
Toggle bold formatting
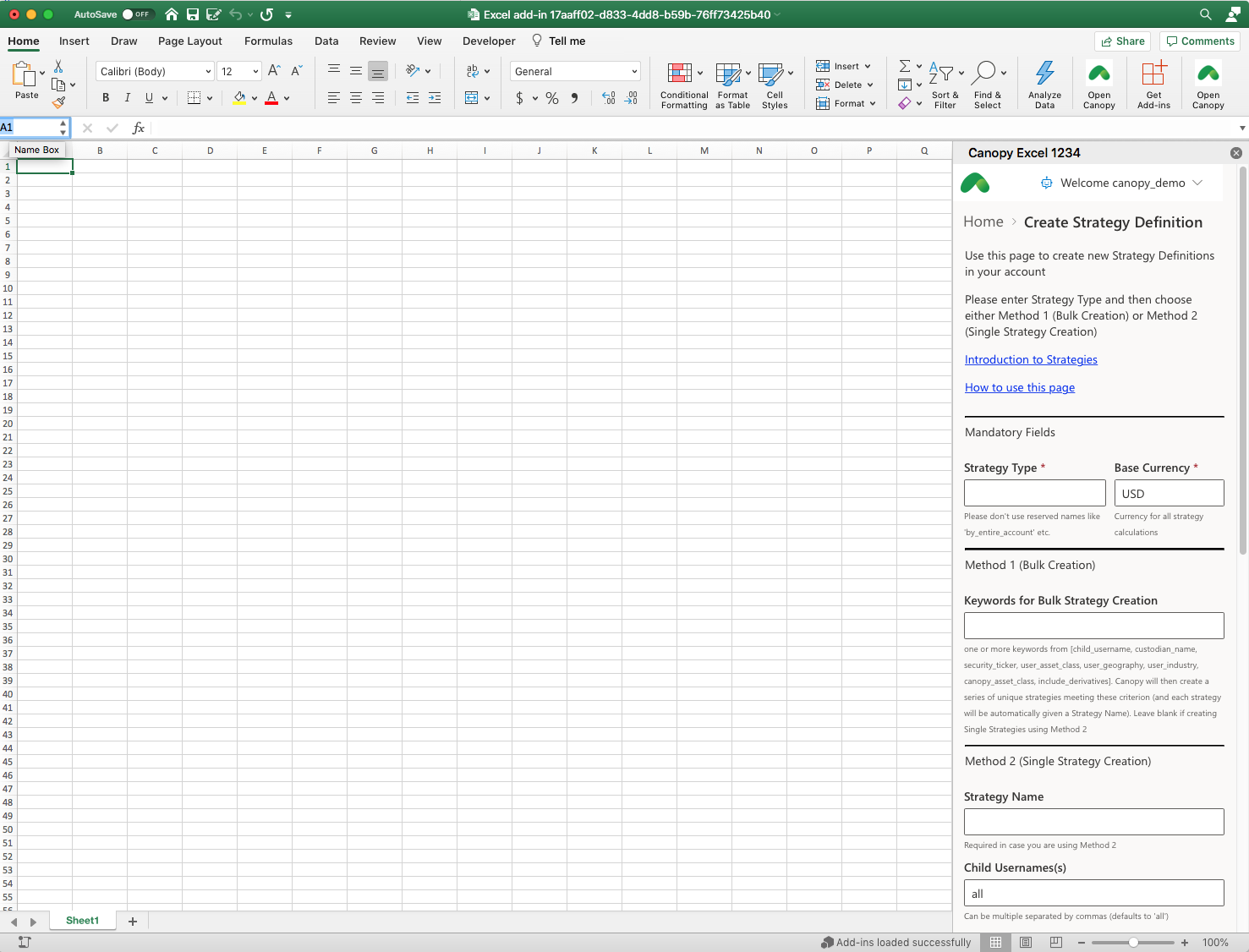106,98
